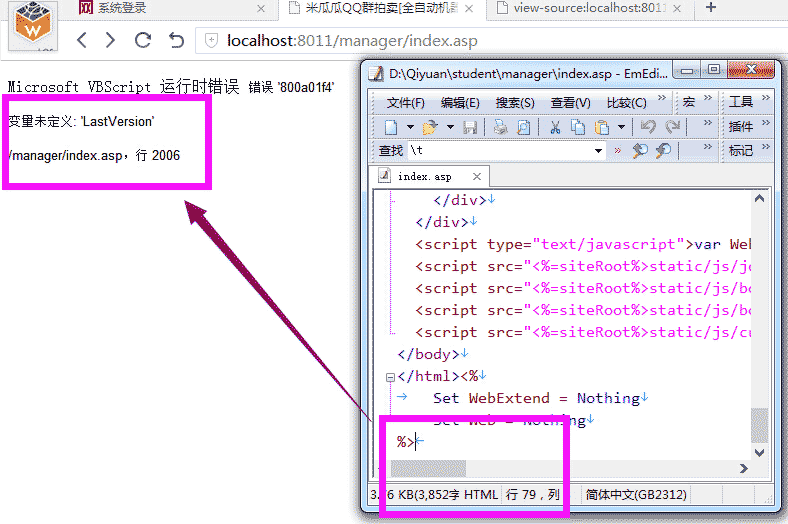Click the Open file folder icon

click(x=430, y=127)
